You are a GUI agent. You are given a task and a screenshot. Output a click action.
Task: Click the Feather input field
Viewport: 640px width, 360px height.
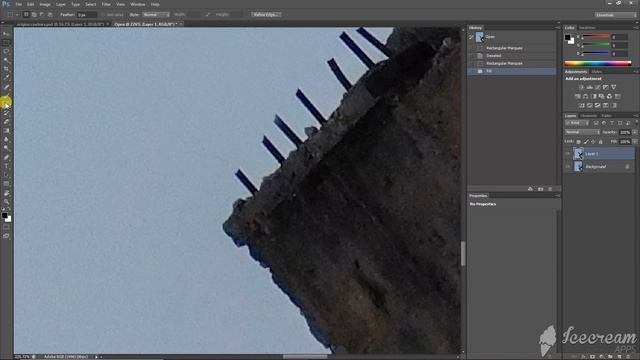87,14
